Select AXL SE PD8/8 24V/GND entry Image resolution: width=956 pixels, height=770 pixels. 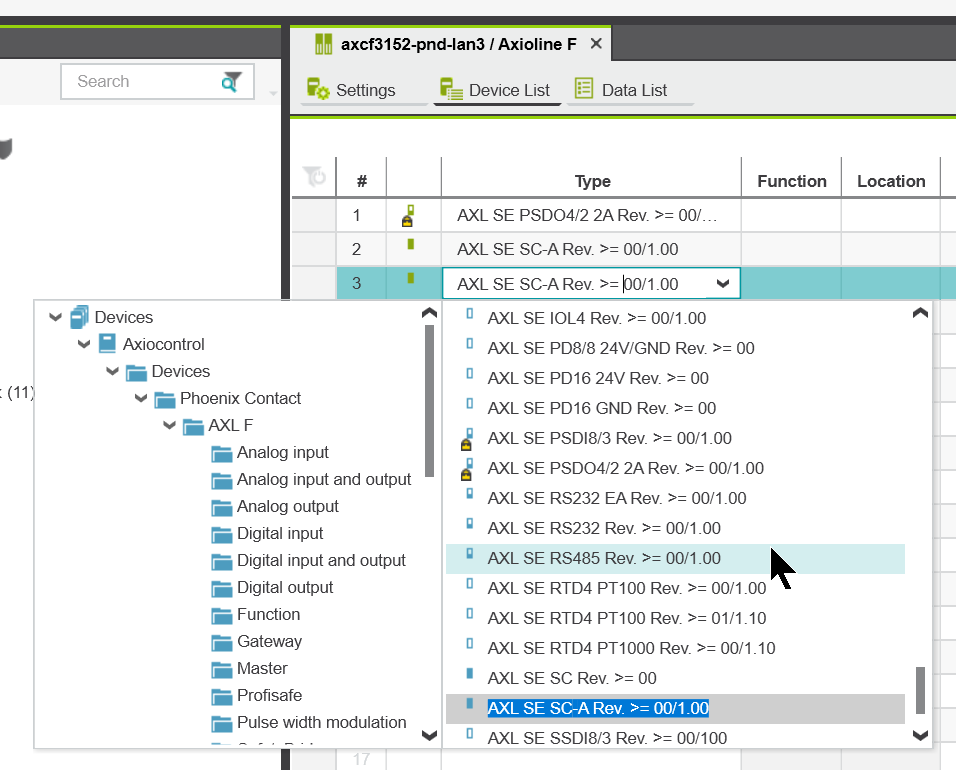tap(675, 348)
